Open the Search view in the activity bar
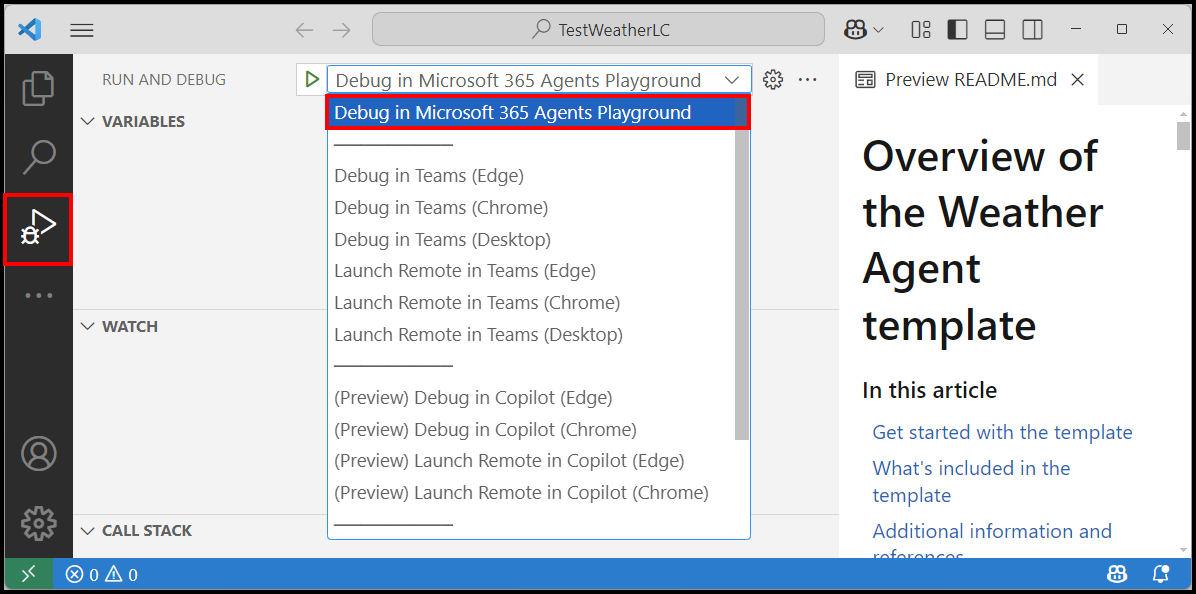The height and width of the screenshot is (594, 1196). tap(38, 157)
